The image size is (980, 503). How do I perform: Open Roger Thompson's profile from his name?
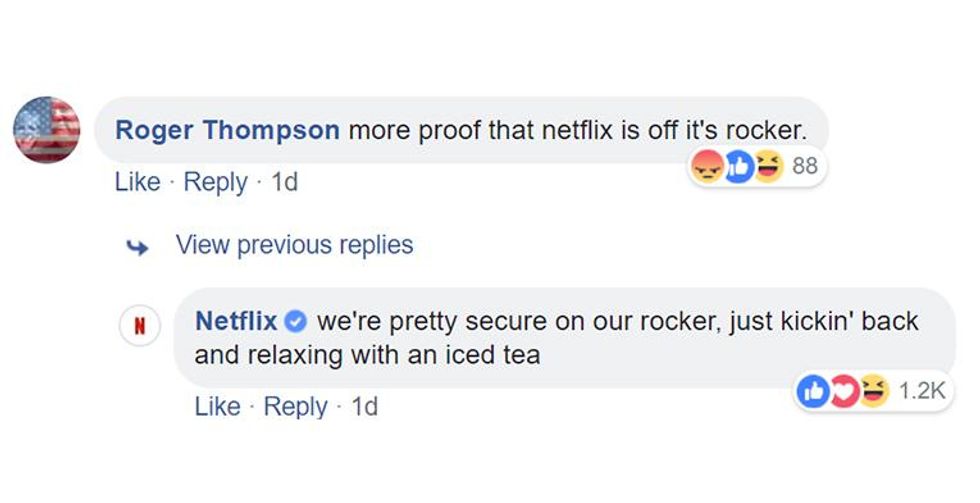click(228, 130)
